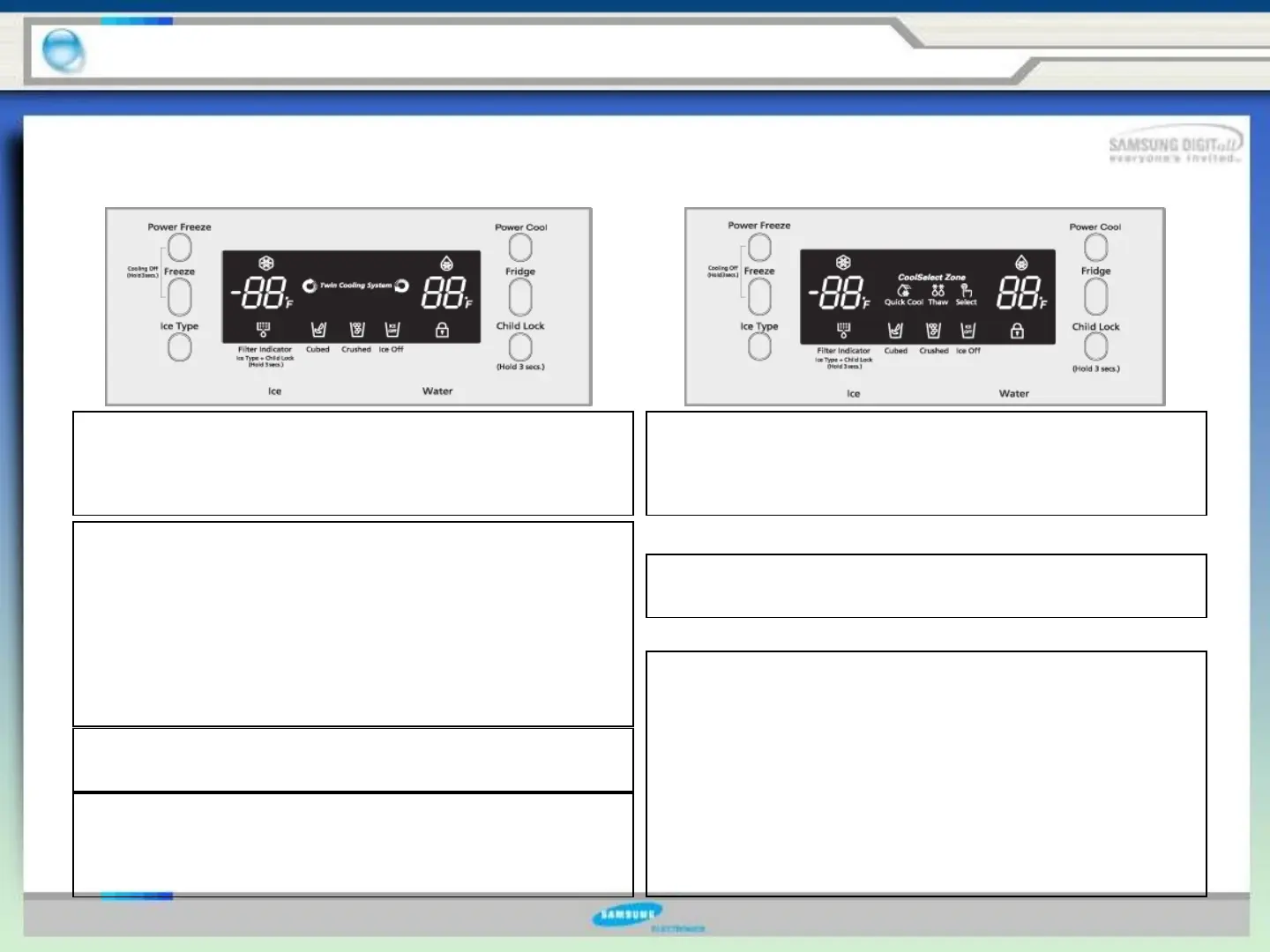
Task: Click Ice Off icon on Twin Cooling panel
Action: 392,330
